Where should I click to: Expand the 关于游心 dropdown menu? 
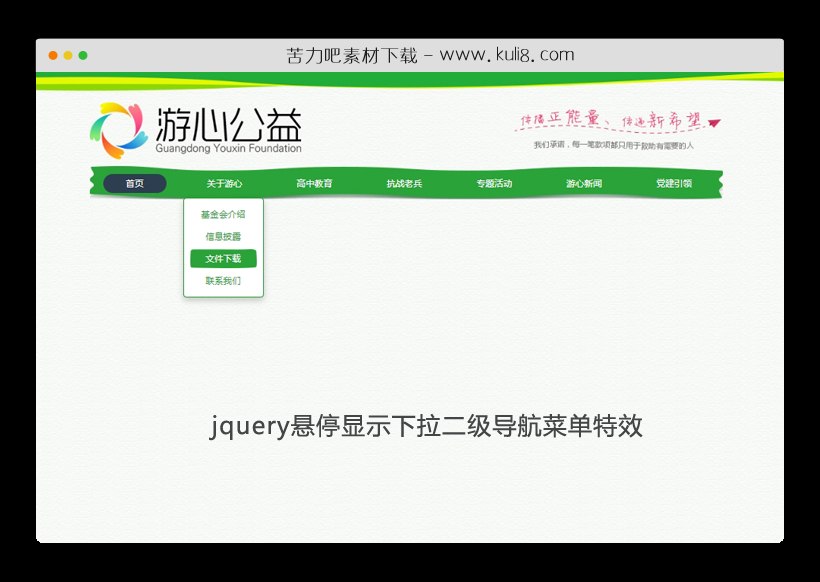(x=225, y=183)
